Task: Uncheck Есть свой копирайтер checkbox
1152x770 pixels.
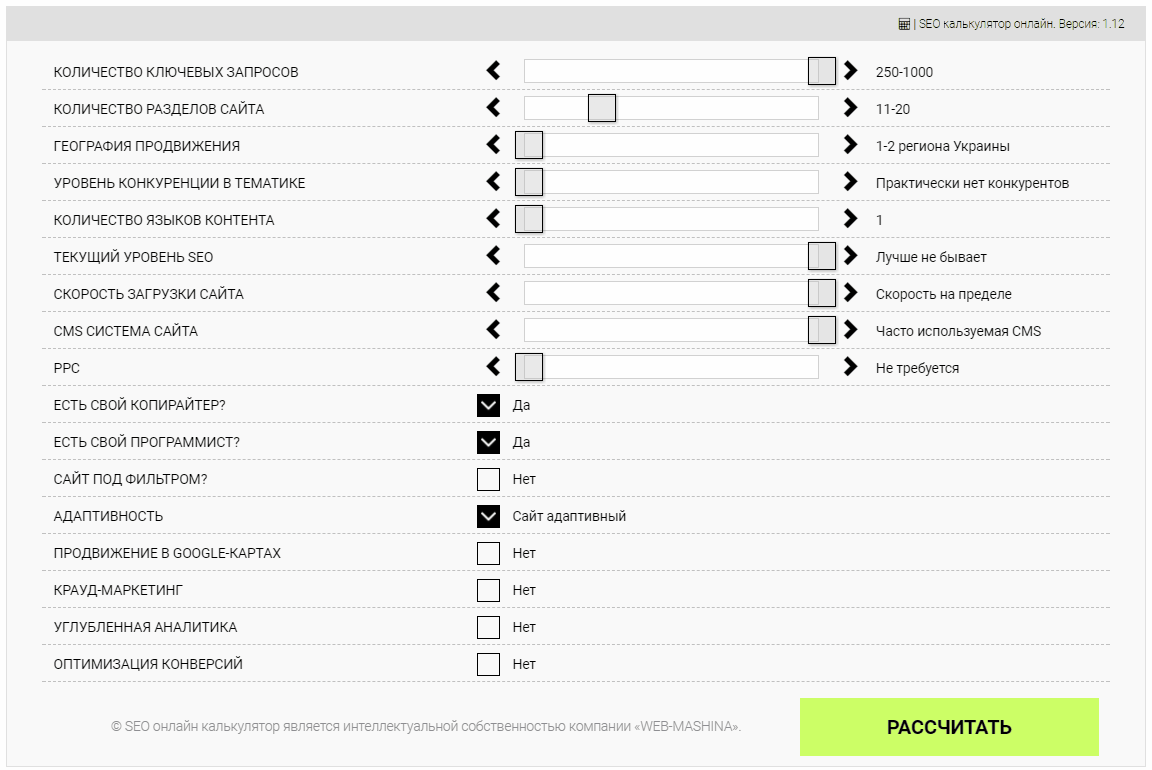Action: (489, 406)
